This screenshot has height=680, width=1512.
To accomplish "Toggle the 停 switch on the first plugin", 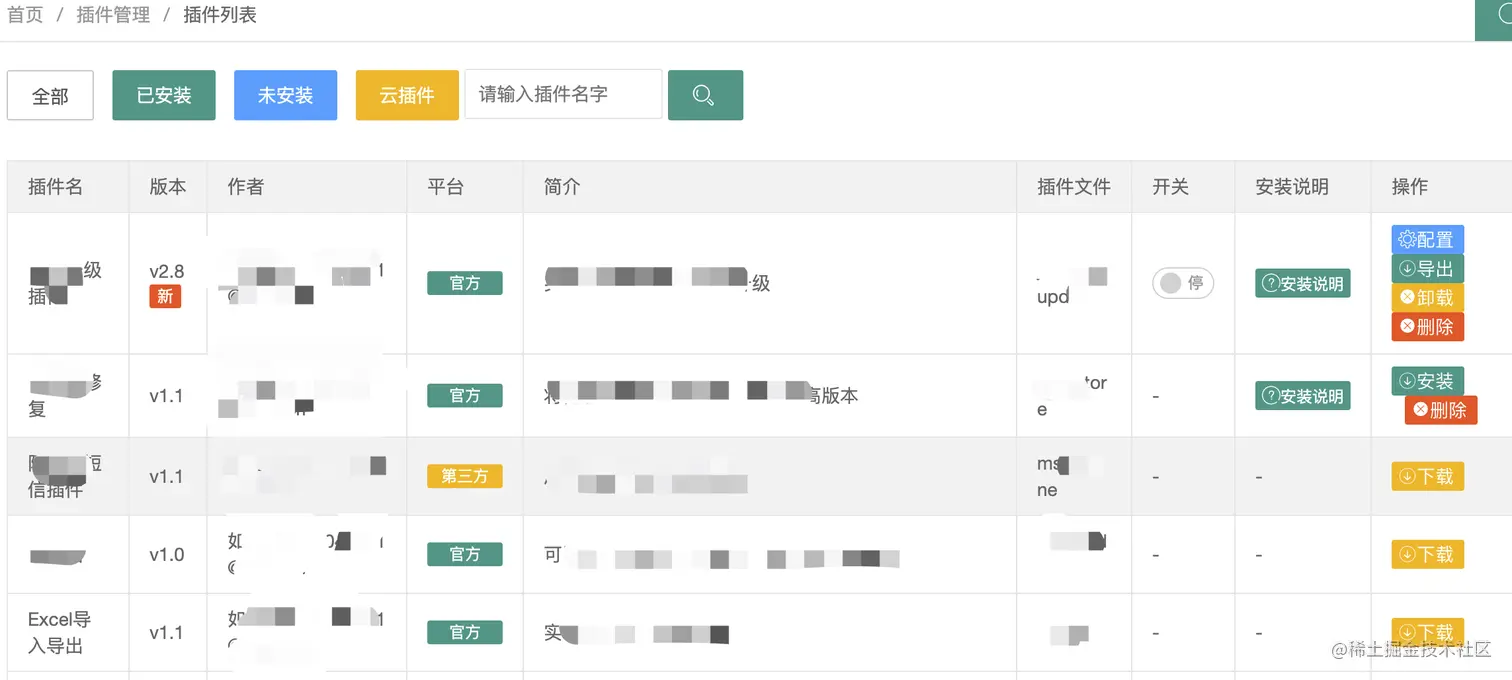I will [1183, 283].
